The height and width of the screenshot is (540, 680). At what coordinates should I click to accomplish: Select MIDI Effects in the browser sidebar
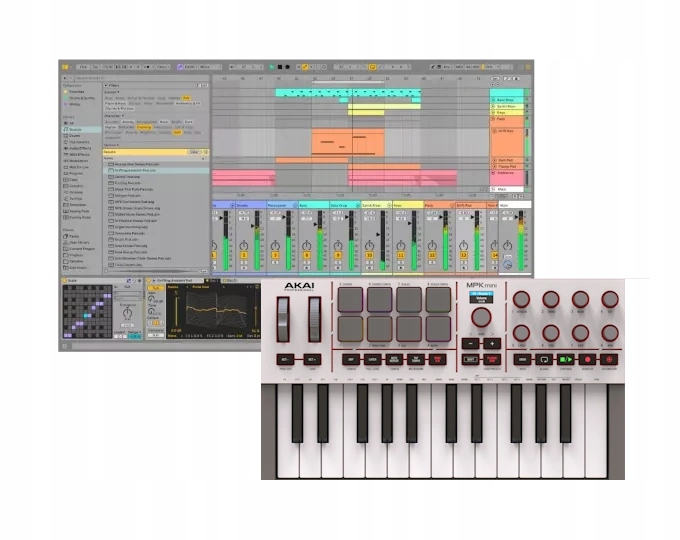coord(79,154)
